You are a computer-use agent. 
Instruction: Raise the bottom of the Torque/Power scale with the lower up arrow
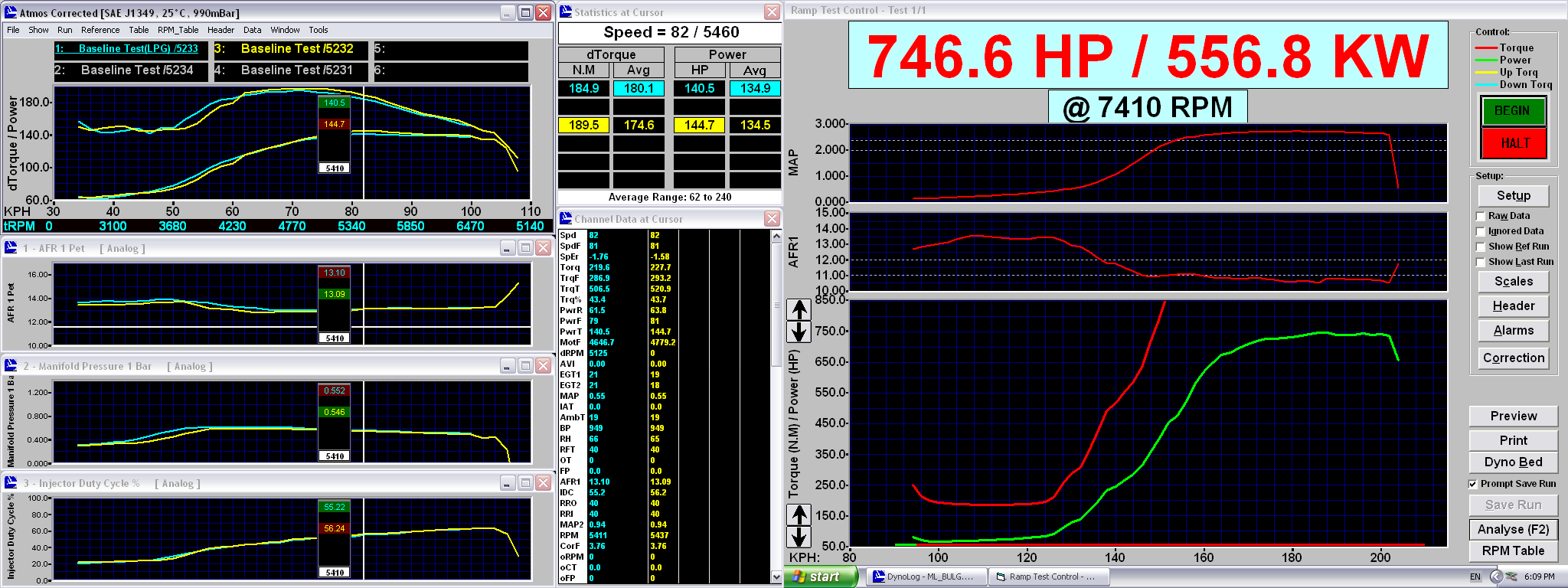[799, 514]
